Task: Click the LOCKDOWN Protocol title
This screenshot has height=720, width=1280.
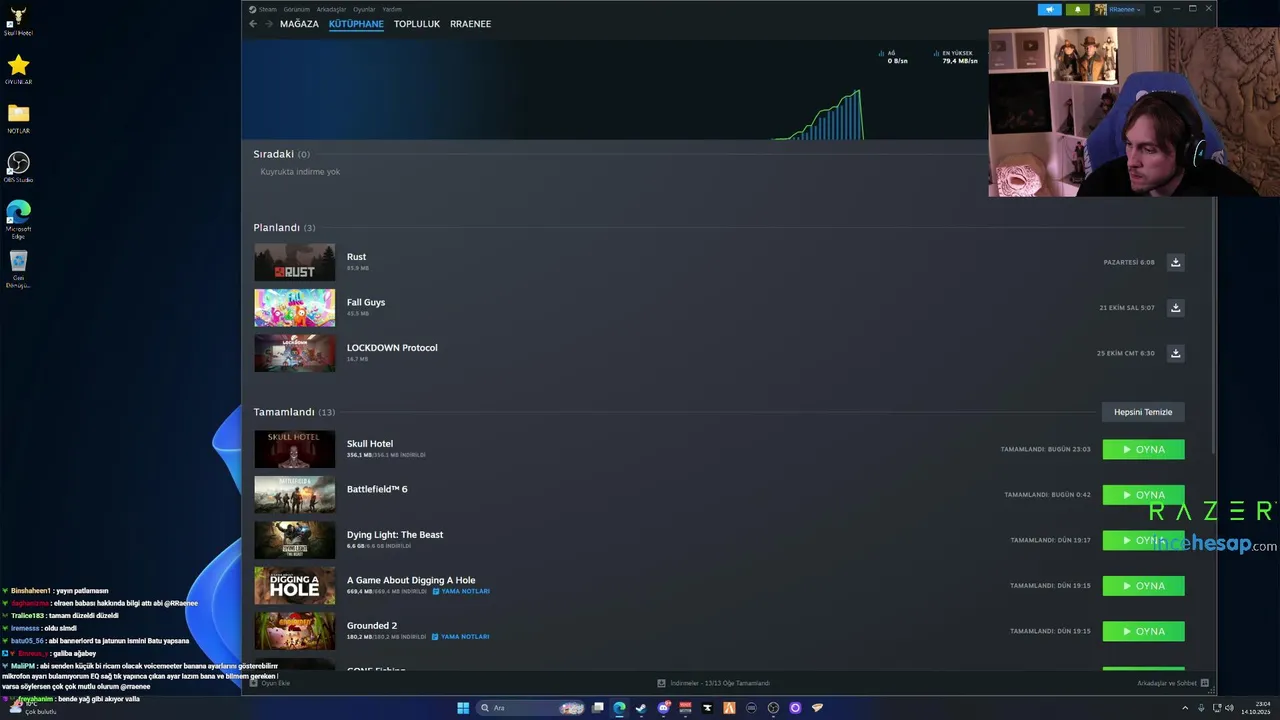Action: [392, 348]
